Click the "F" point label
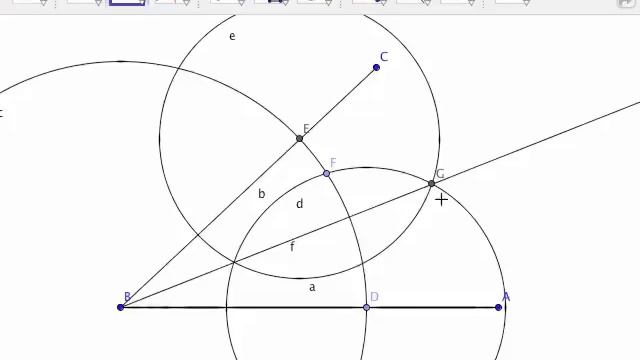The height and width of the screenshot is (360, 640). click(x=333, y=163)
